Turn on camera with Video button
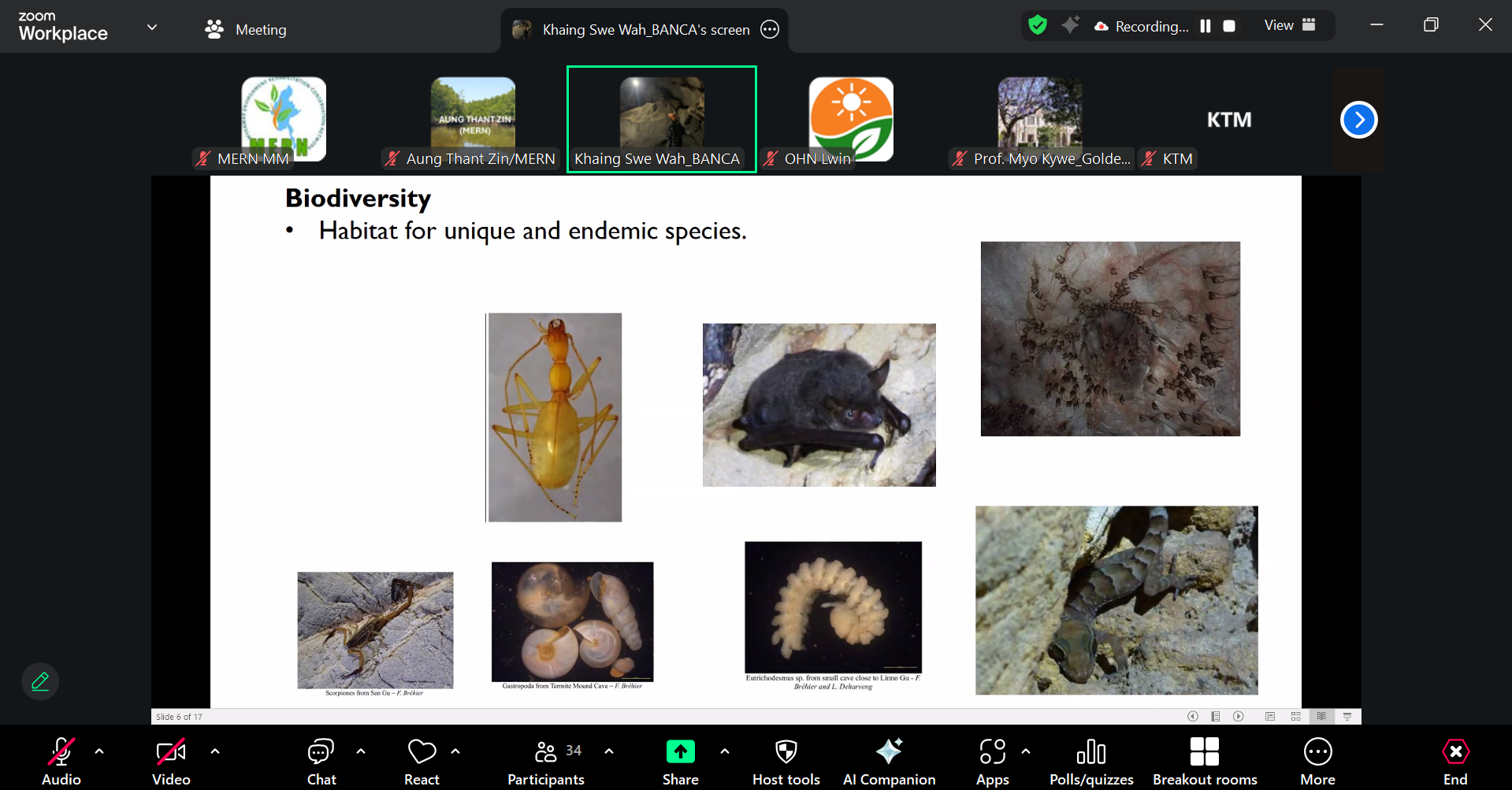This screenshot has height=790, width=1512. click(171, 760)
